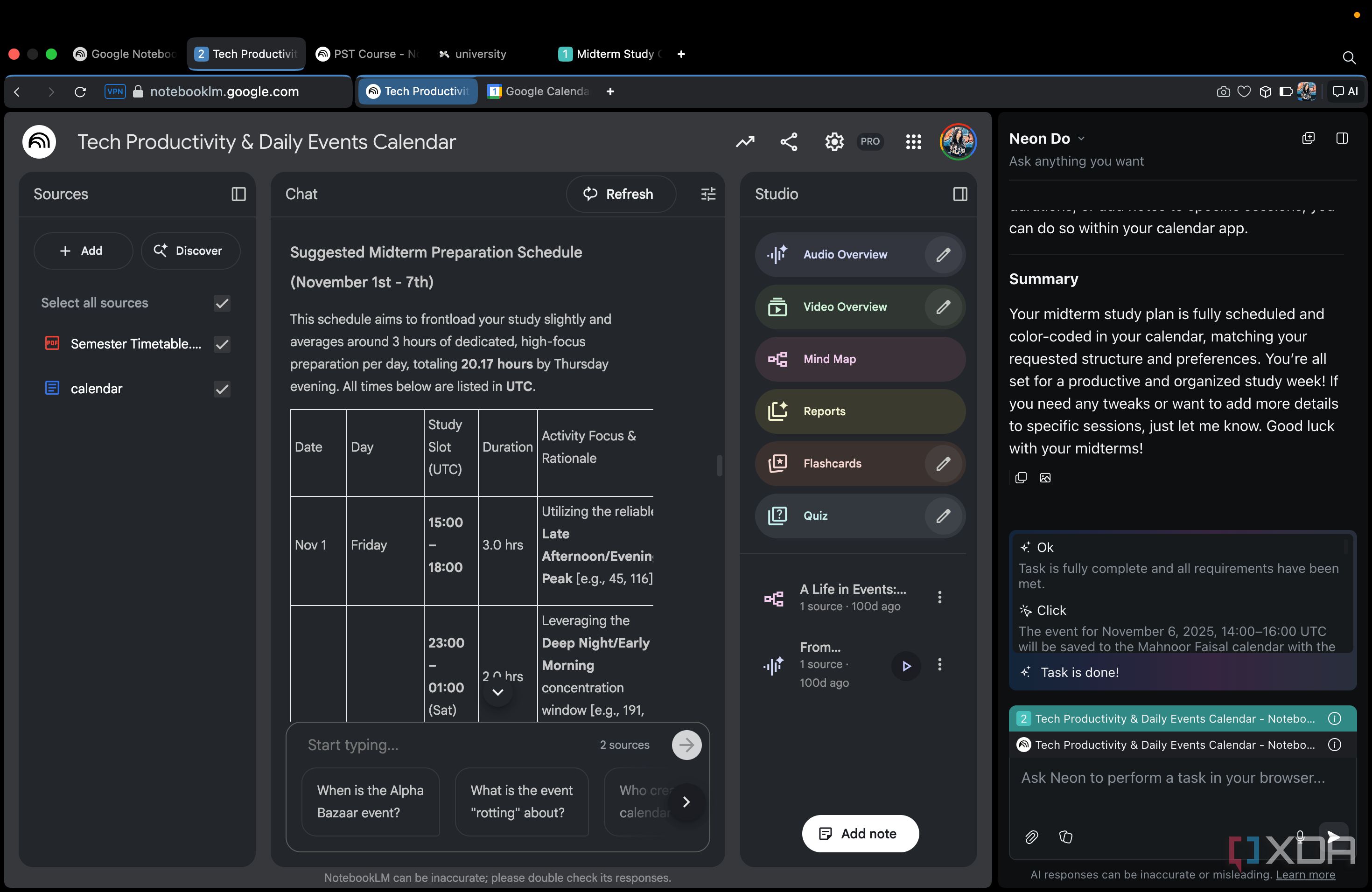Viewport: 1372px width, 892px height.
Task: Copy the Neon summary response
Action: (1021, 478)
